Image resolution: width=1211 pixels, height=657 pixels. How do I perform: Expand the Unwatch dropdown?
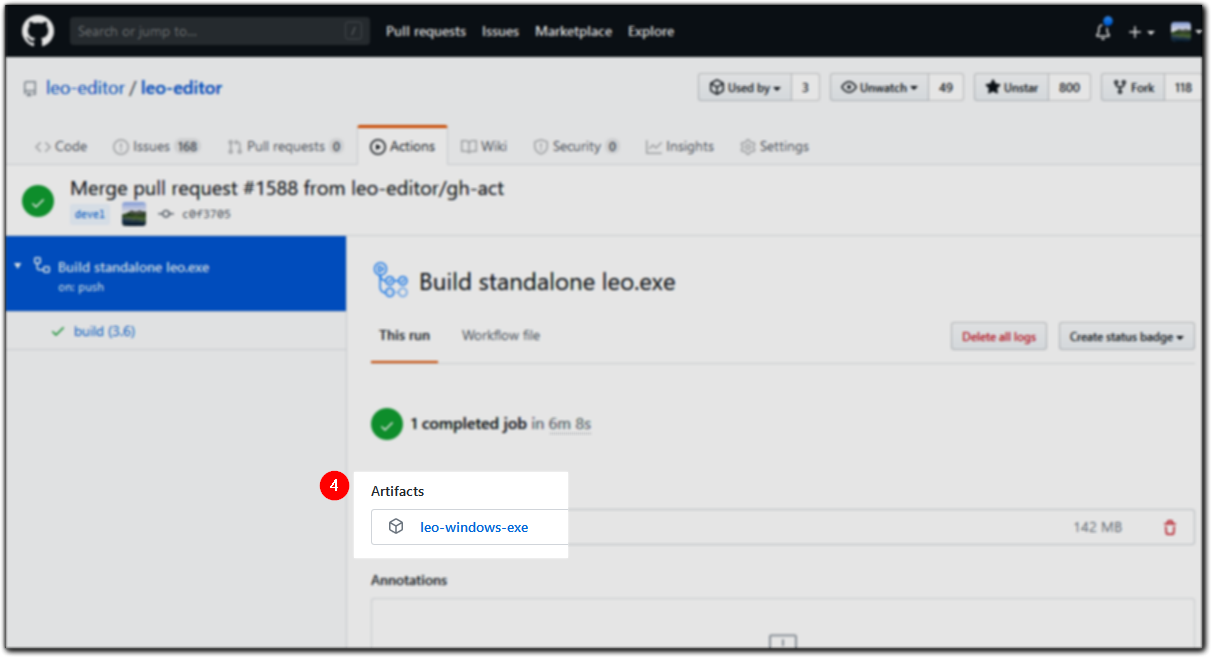pos(880,88)
